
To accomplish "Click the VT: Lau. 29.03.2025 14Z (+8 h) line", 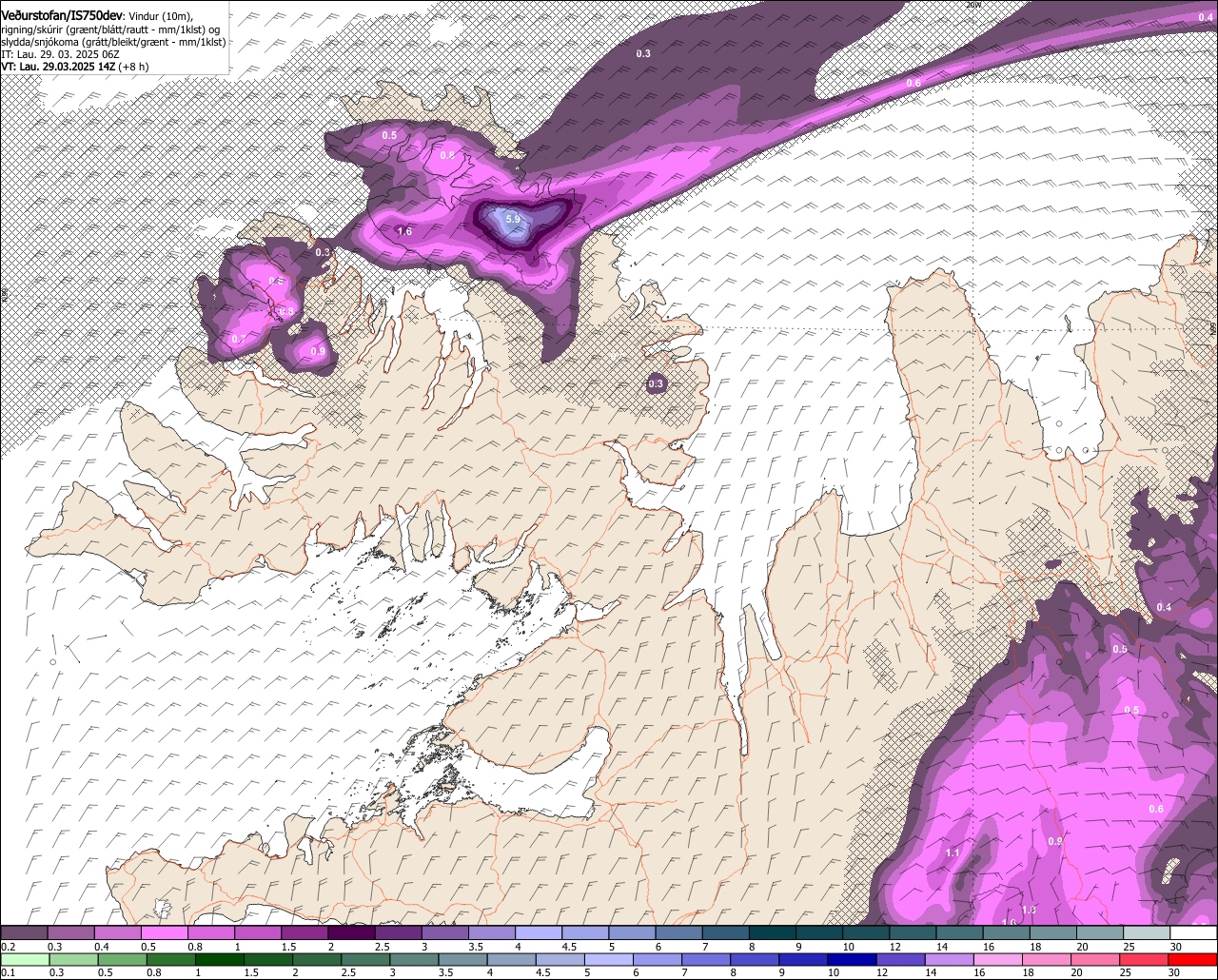I will pos(75,67).
